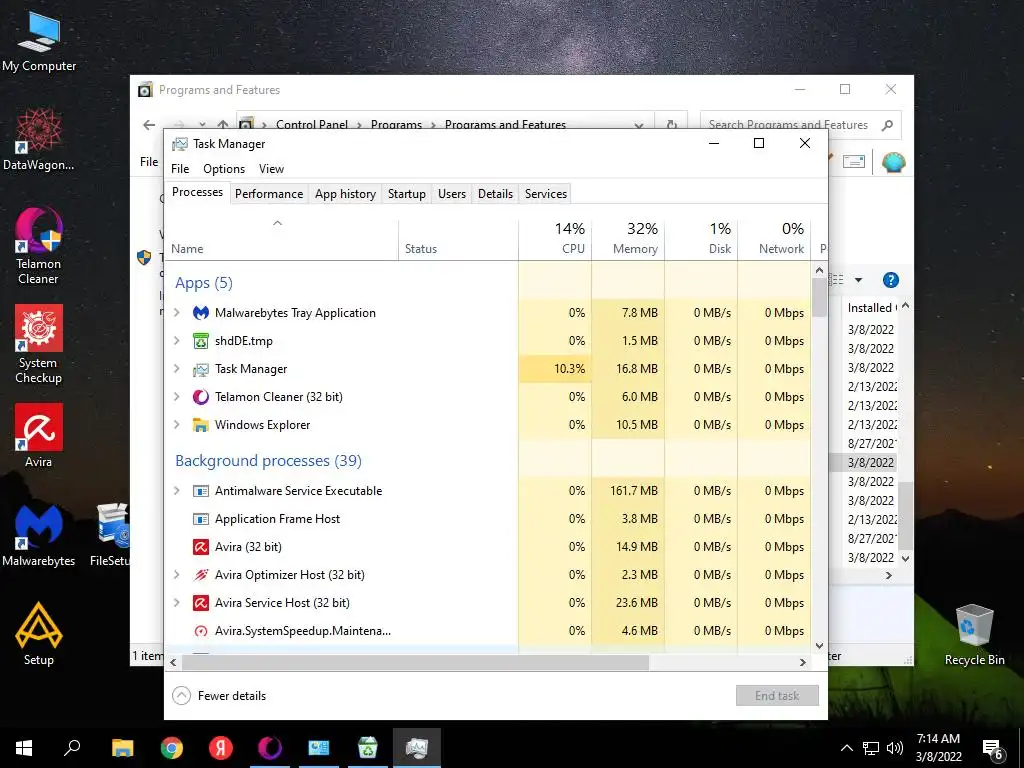1024x768 pixels.
Task: Expand the Avira Service Host row
Action: tap(176, 603)
